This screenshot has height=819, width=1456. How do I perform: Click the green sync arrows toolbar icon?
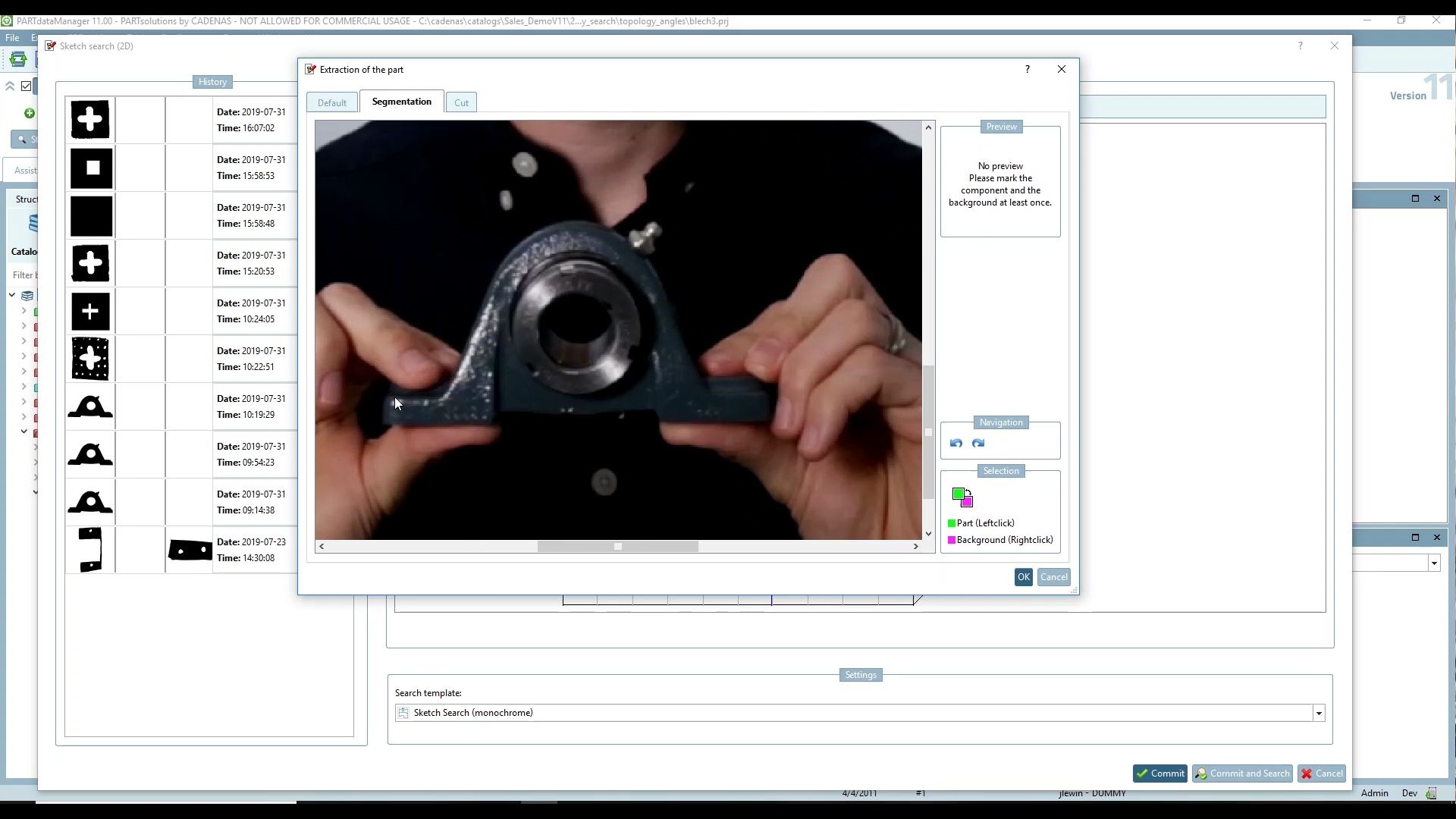(x=18, y=59)
